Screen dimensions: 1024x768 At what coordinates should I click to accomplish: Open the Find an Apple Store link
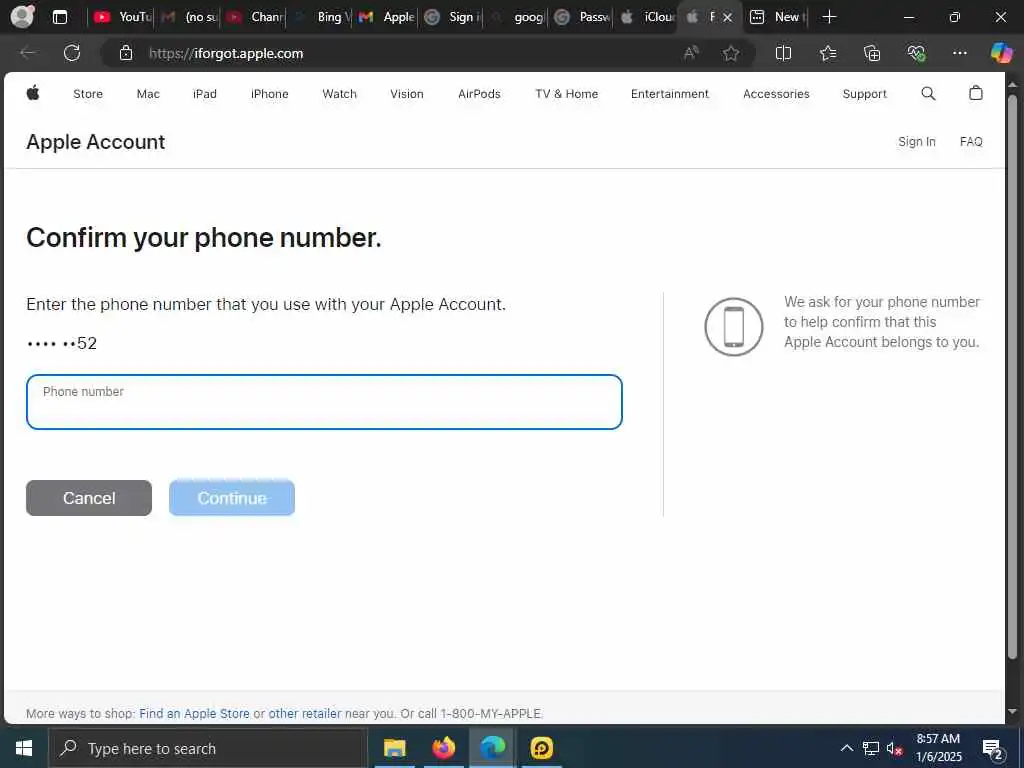pos(195,713)
